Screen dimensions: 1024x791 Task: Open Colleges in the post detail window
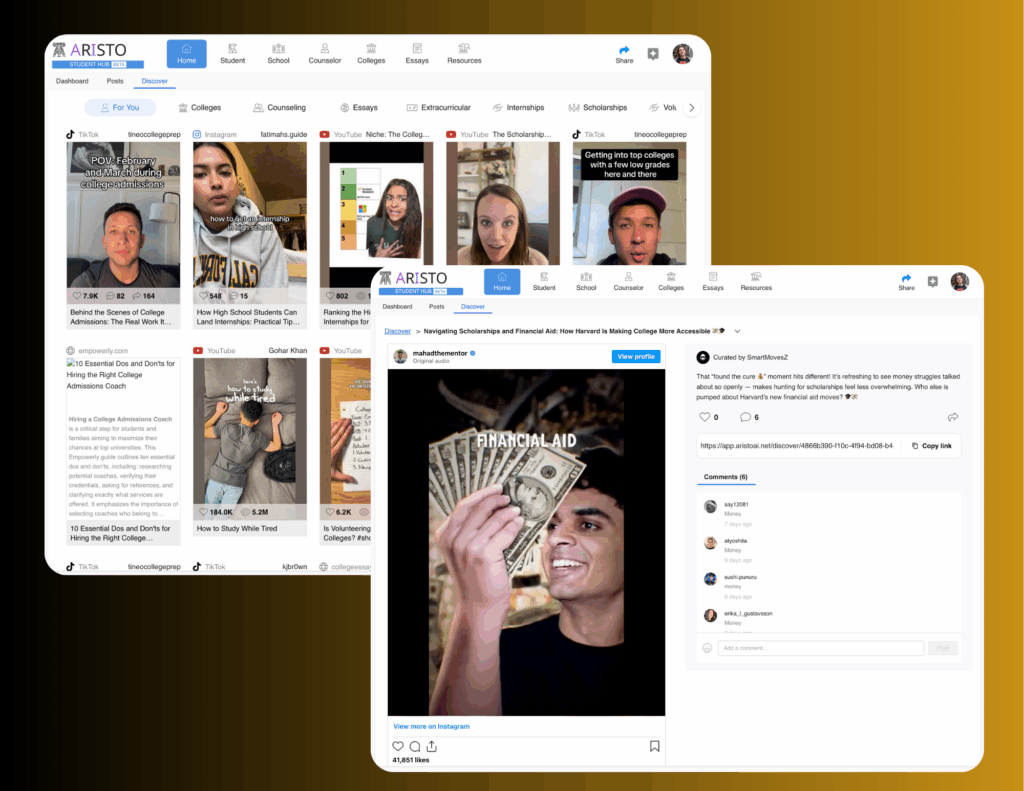[671, 282]
